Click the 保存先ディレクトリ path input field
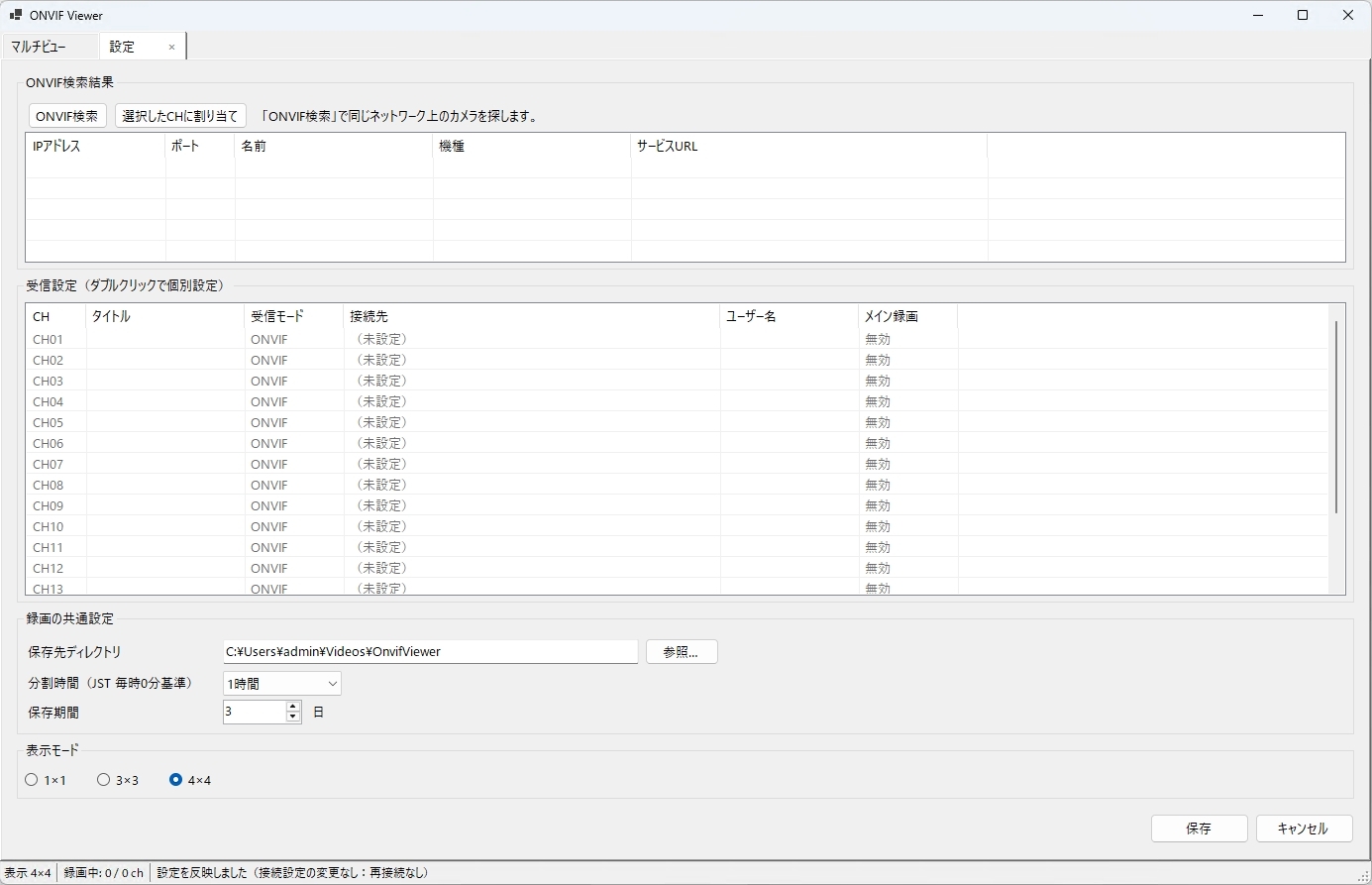This screenshot has width=1372, height=885. click(x=430, y=652)
